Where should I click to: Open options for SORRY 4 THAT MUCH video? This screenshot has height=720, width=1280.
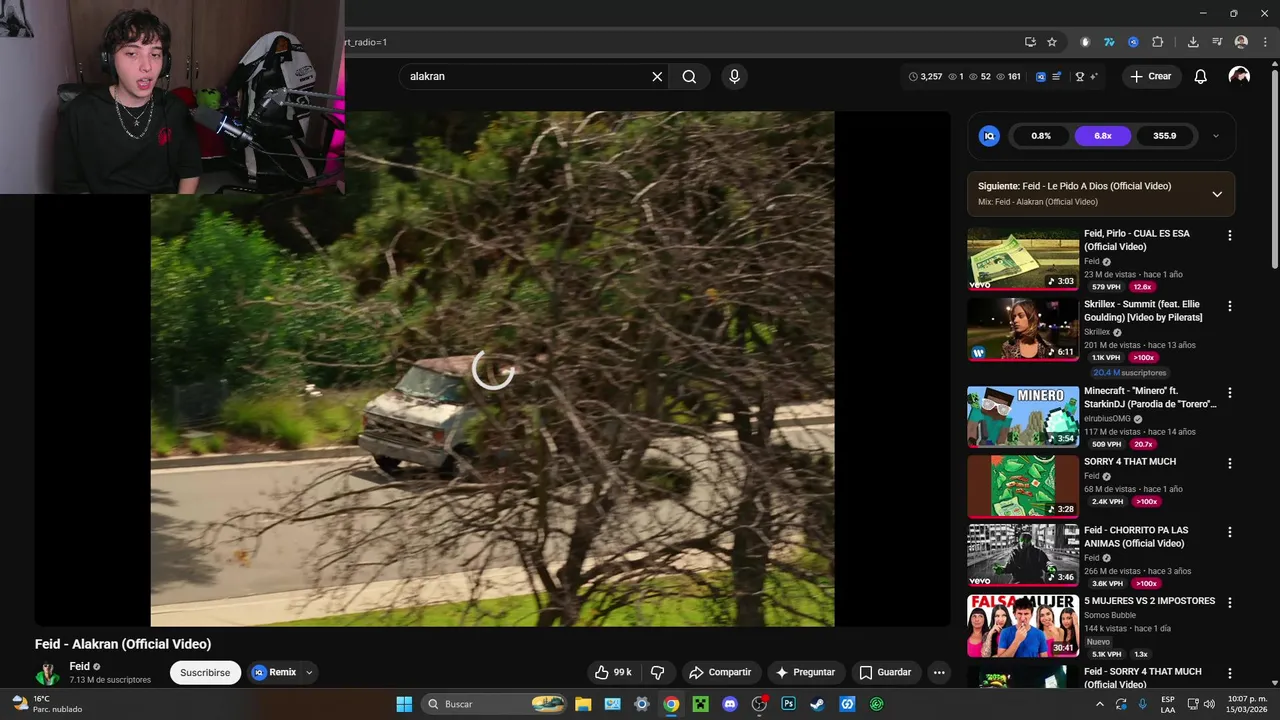[1230, 464]
